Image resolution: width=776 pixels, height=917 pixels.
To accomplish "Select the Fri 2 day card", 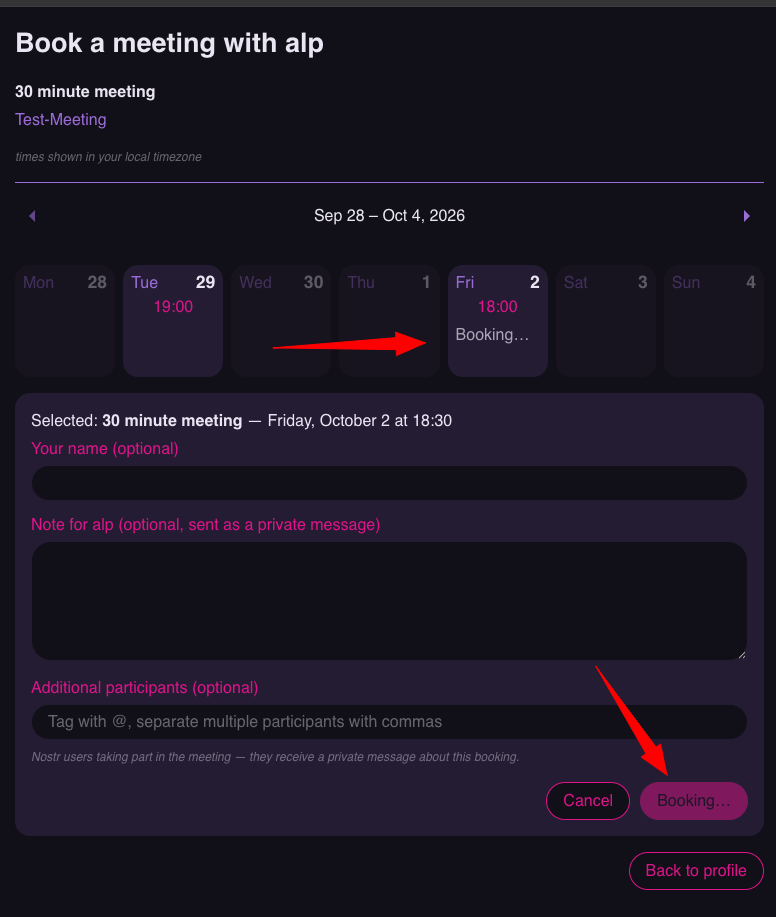I will click(x=498, y=321).
